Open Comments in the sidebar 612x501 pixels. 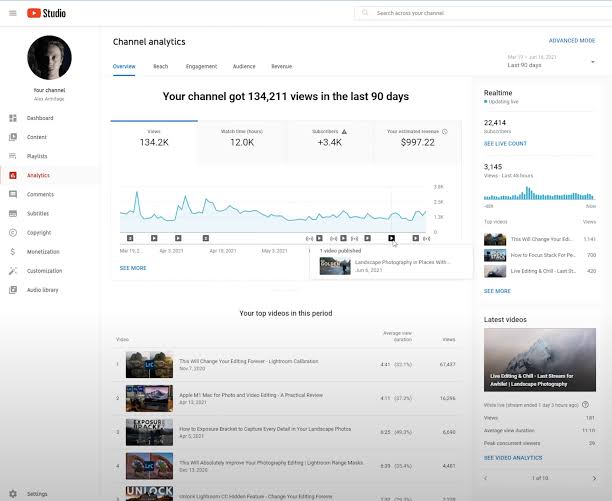click(x=40, y=194)
